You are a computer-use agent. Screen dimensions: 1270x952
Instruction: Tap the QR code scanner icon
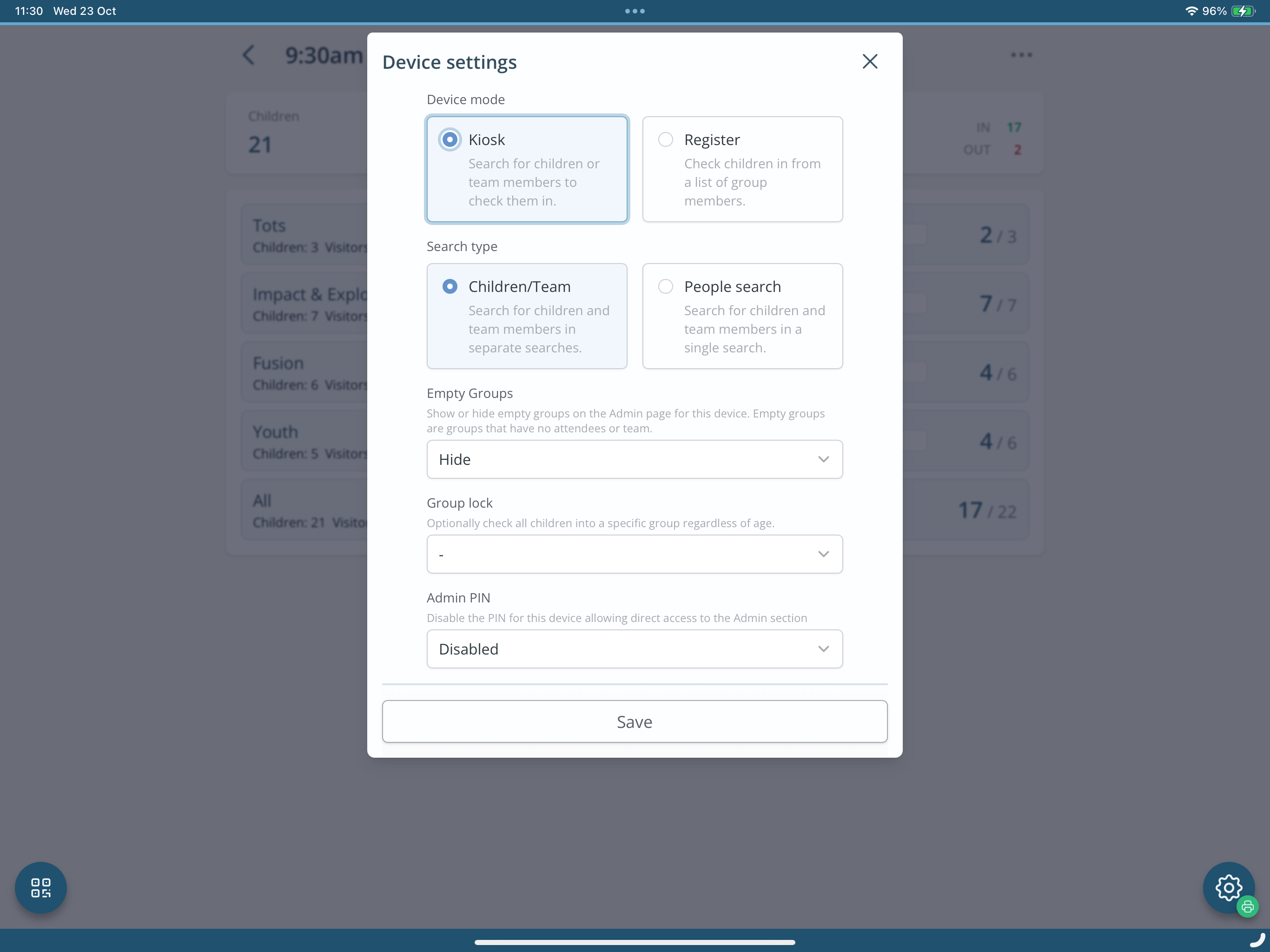click(41, 888)
